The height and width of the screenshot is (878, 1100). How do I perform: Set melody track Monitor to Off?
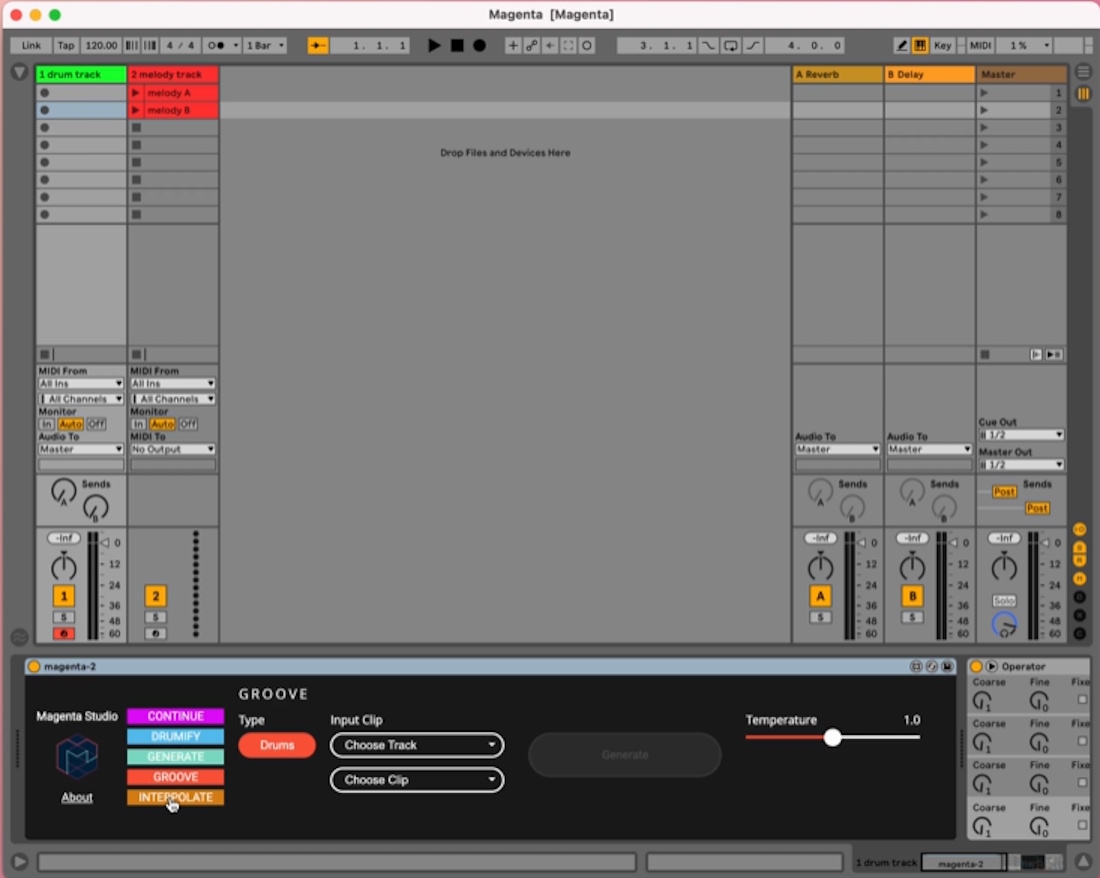[x=188, y=424]
